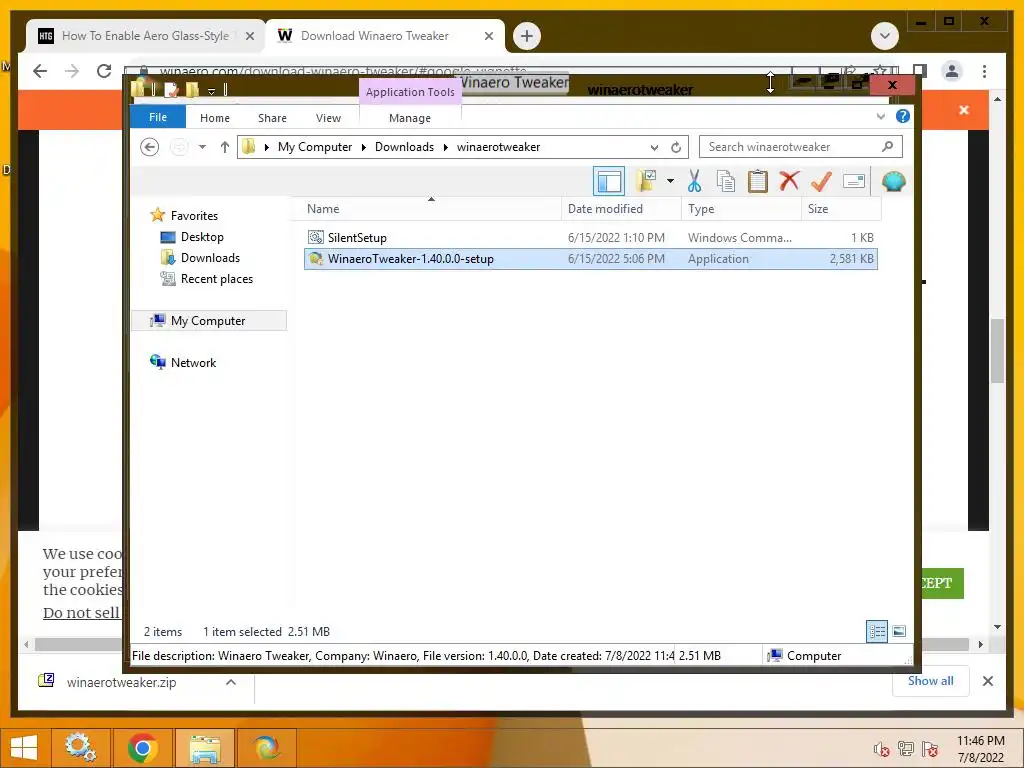
Task: Close the Chrome downloads bar
Action: [x=988, y=681]
